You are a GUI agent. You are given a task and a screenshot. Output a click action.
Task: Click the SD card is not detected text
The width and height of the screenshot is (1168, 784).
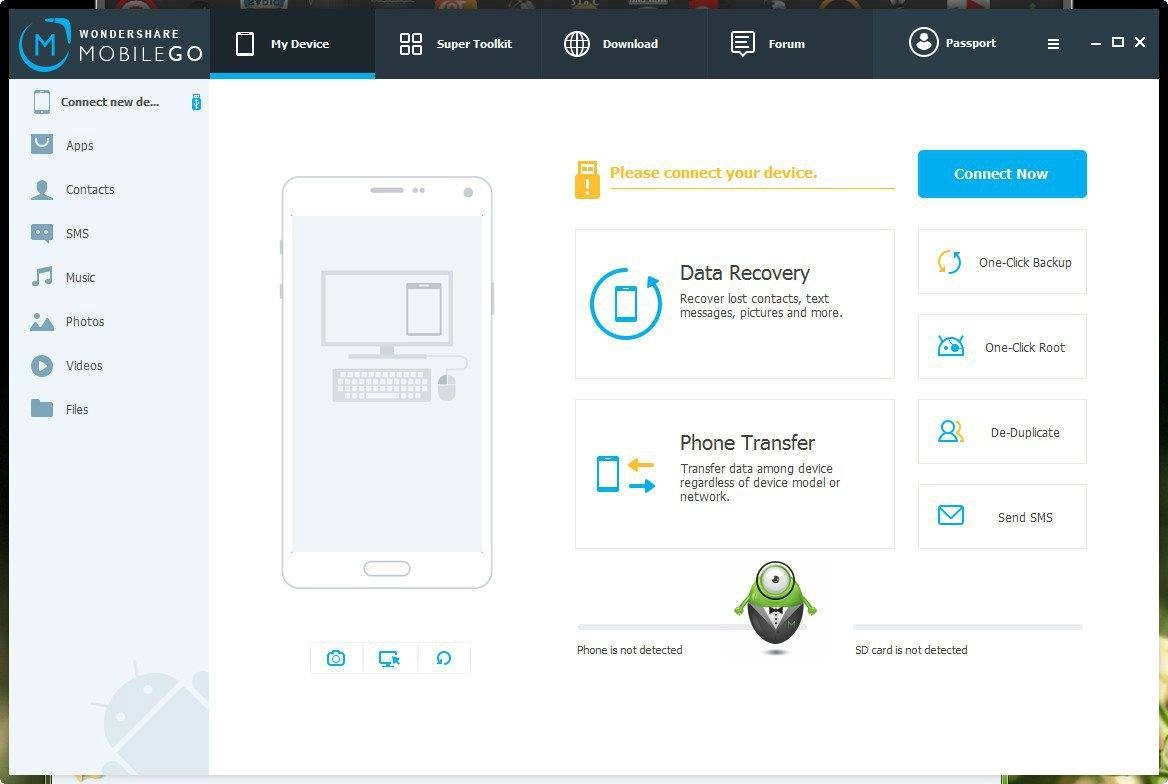[x=911, y=650]
